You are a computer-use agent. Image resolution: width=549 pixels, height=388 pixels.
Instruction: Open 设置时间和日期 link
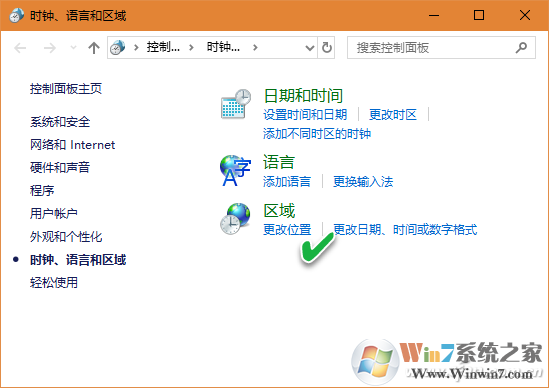[x=305, y=115]
